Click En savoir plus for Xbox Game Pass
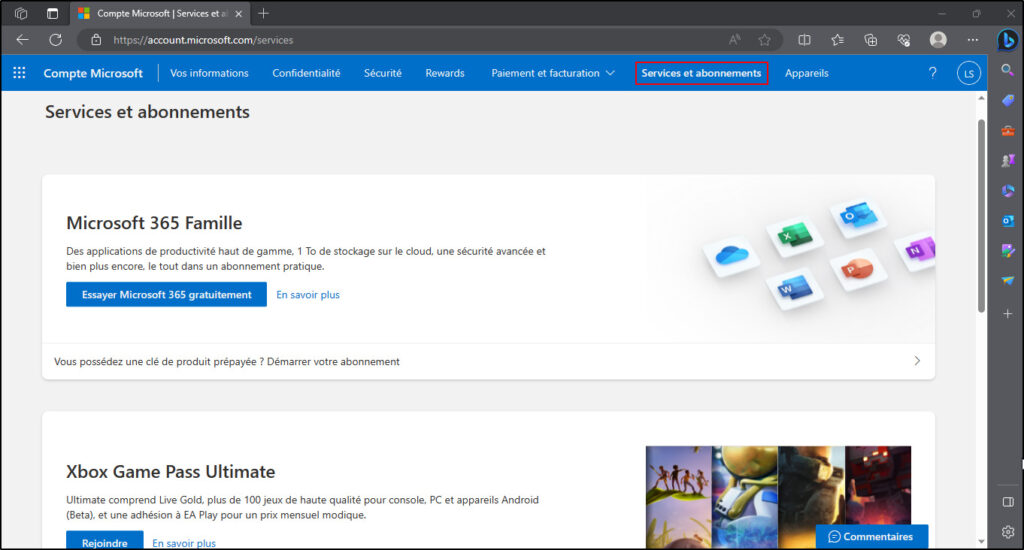The image size is (1024, 550). click(184, 543)
